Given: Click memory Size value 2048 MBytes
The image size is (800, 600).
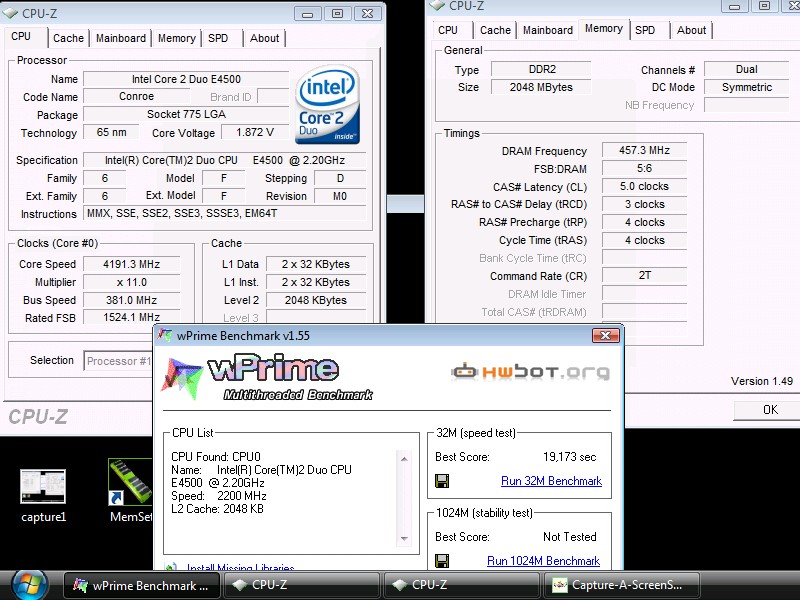Looking at the screenshot, I should click(x=541, y=87).
